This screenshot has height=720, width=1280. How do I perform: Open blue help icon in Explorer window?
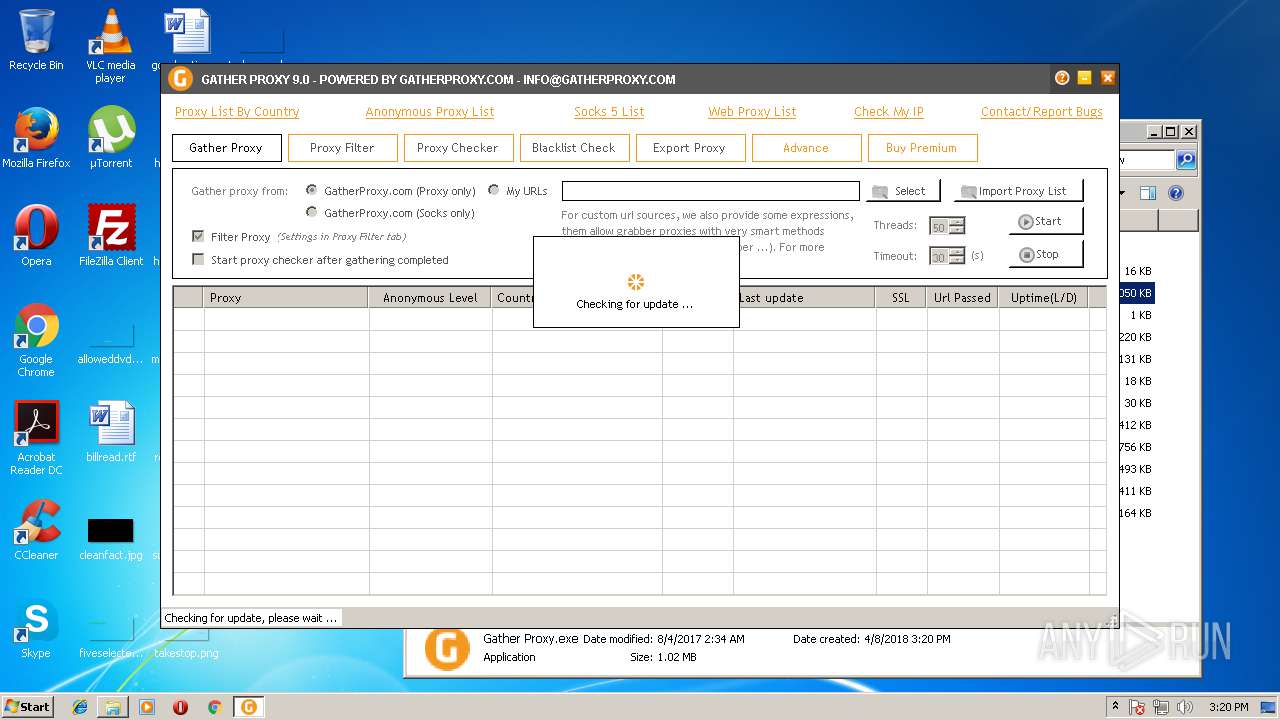coord(1176,193)
